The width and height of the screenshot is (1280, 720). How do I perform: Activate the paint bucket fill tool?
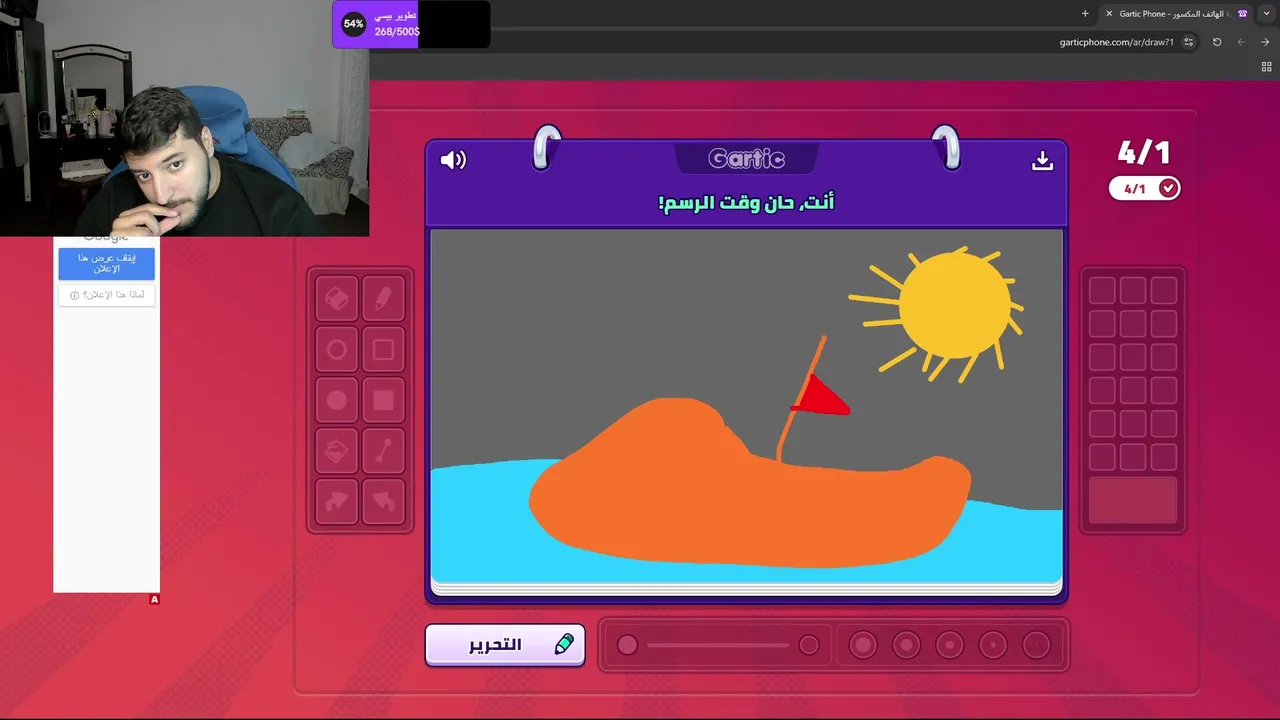click(x=337, y=452)
